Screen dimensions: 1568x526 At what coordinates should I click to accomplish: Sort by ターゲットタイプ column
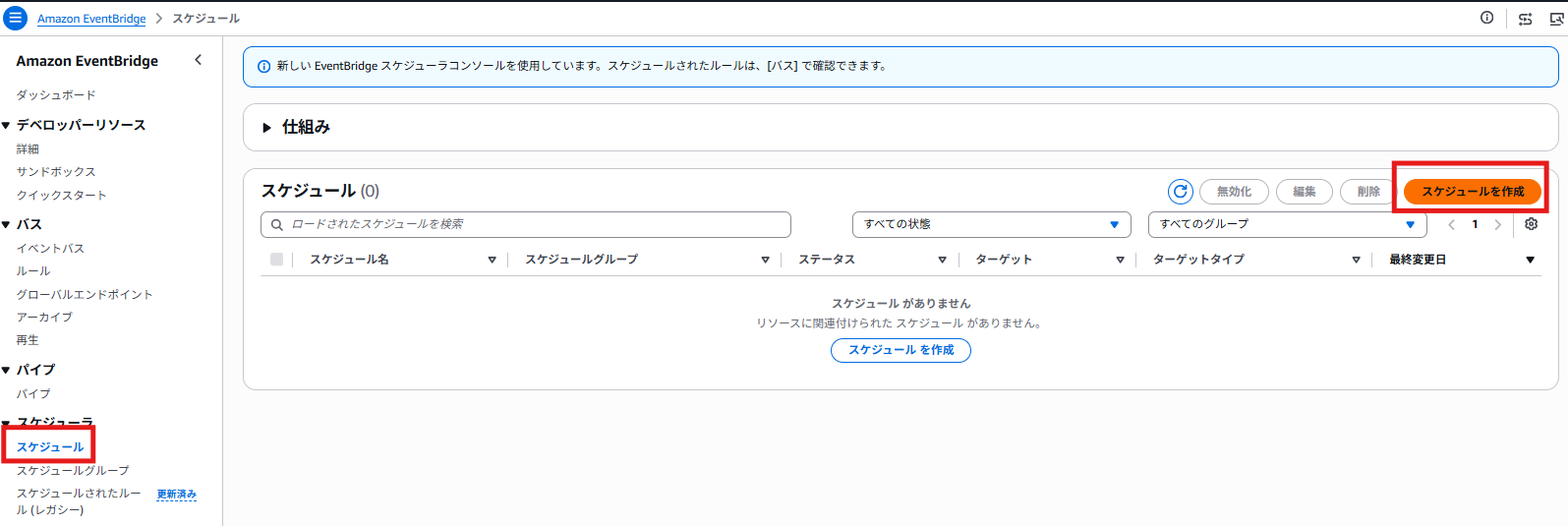tap(1356, 260)
